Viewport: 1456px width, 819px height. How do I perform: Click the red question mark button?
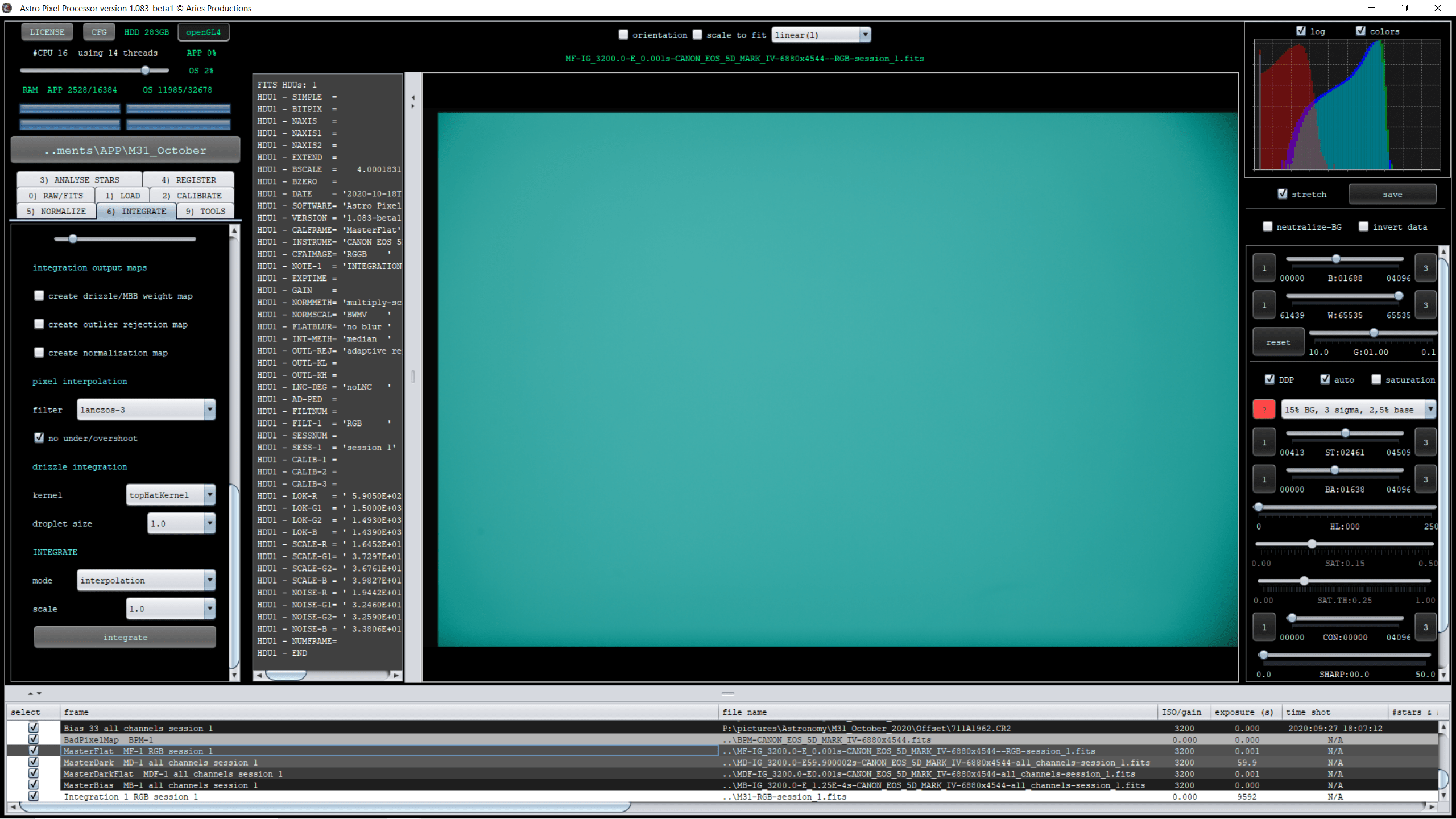coord(1263,409)
